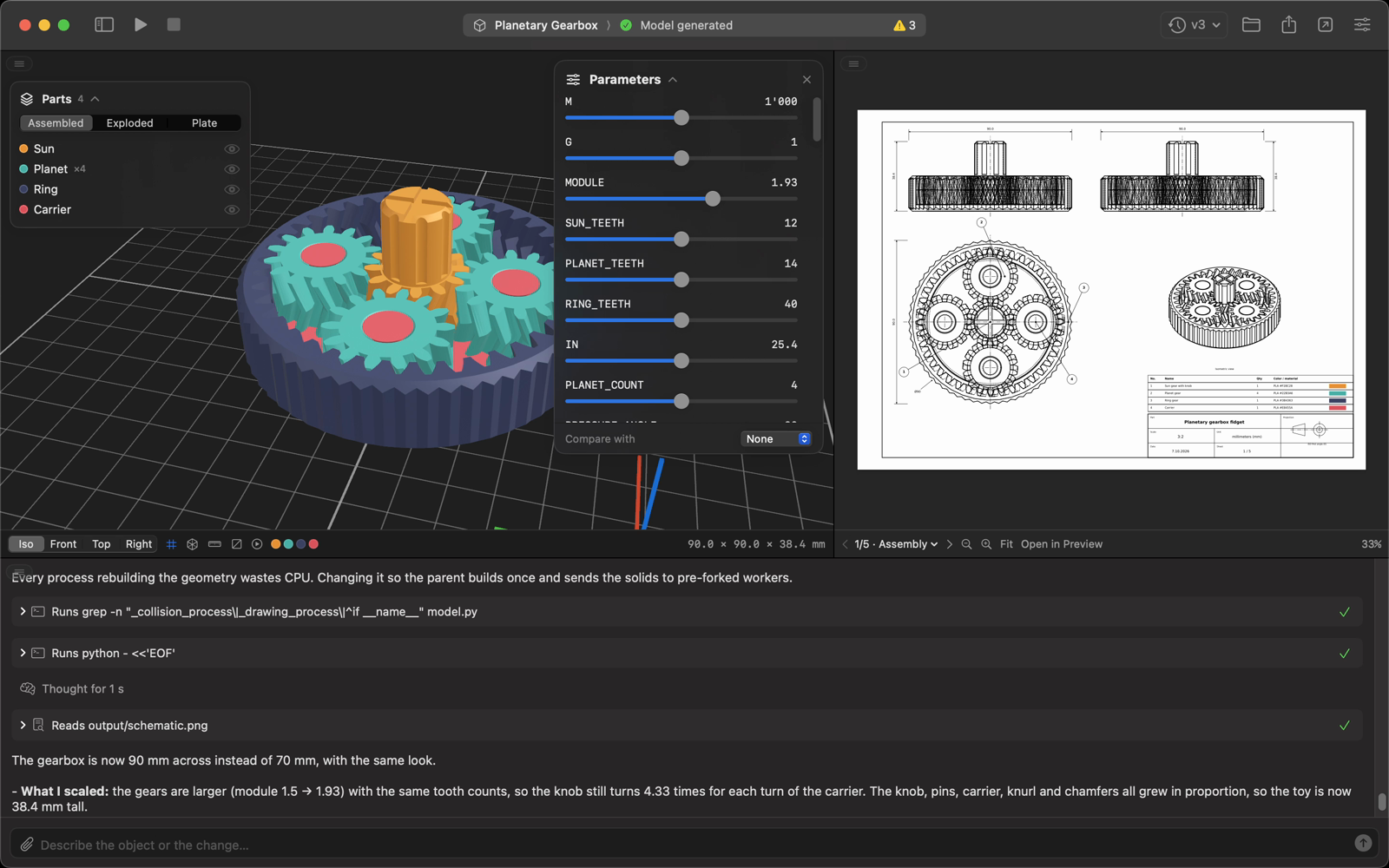The height and width of the screenshot is (868, 1389).
Task: Open warnings indicator showing 3
Action: (905, 25)
